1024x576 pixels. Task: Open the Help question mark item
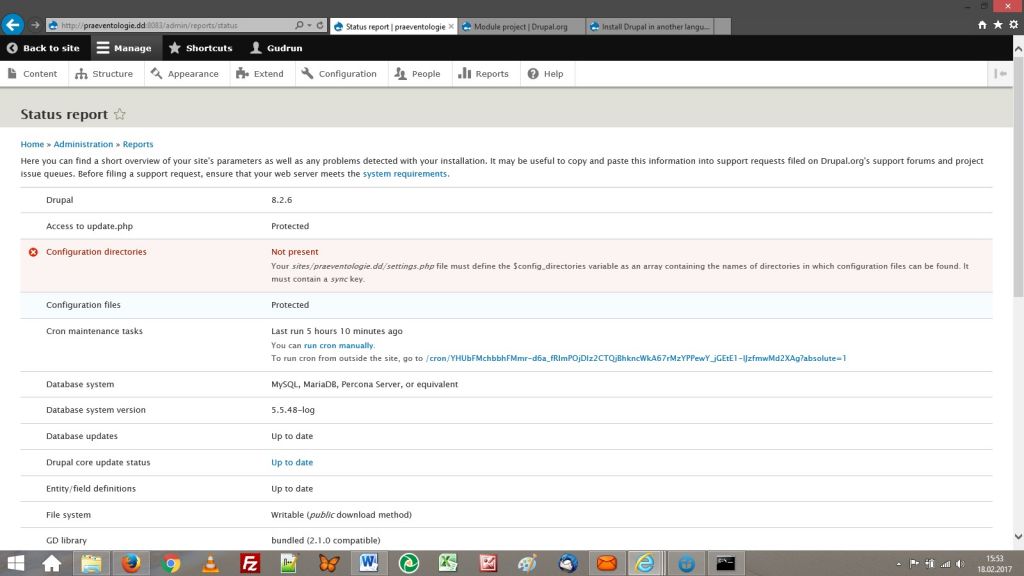click(546, 74)
